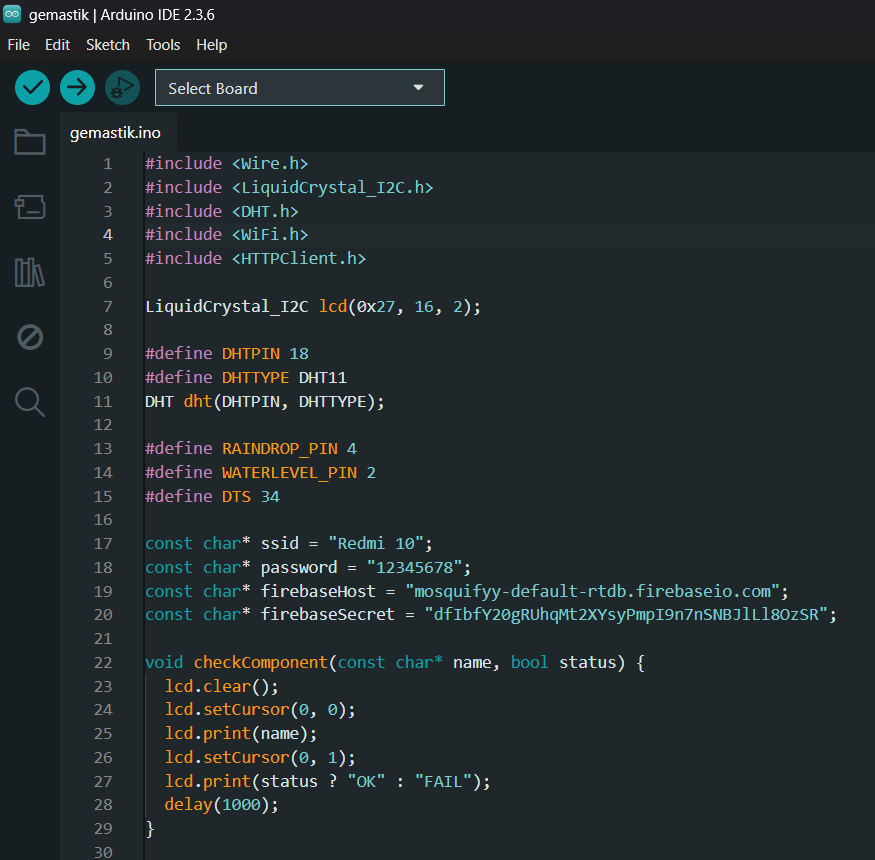Open the Boards Manager sidebar icon
The image size is (875, 860).
coord(30,207)
